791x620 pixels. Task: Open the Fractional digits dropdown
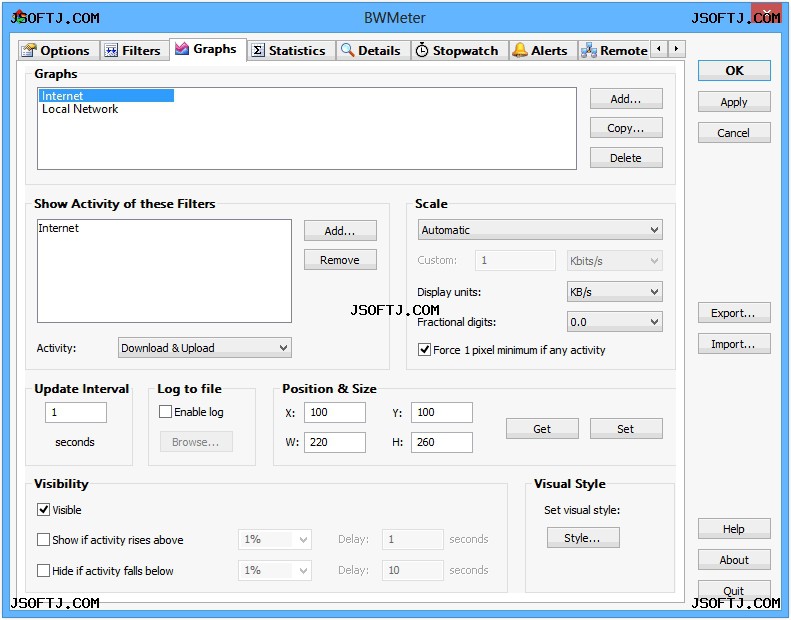[614, 322]
